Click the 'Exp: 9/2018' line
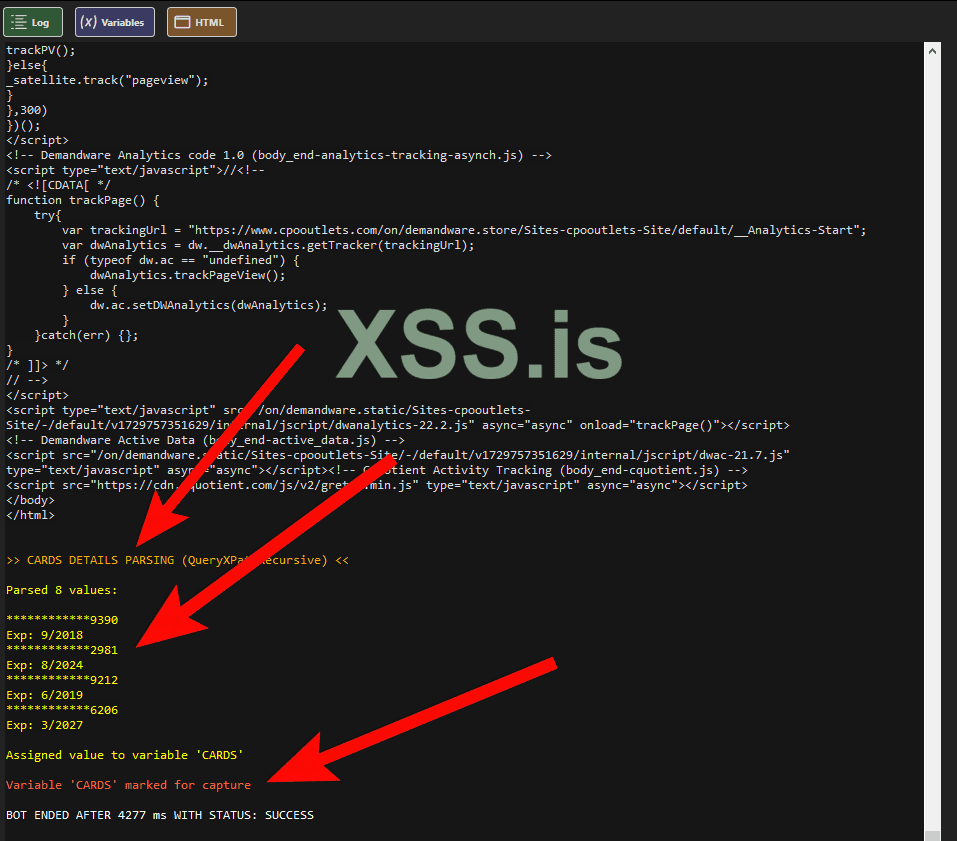The height and width of the screenshot is (841, 957). point(44,635)
